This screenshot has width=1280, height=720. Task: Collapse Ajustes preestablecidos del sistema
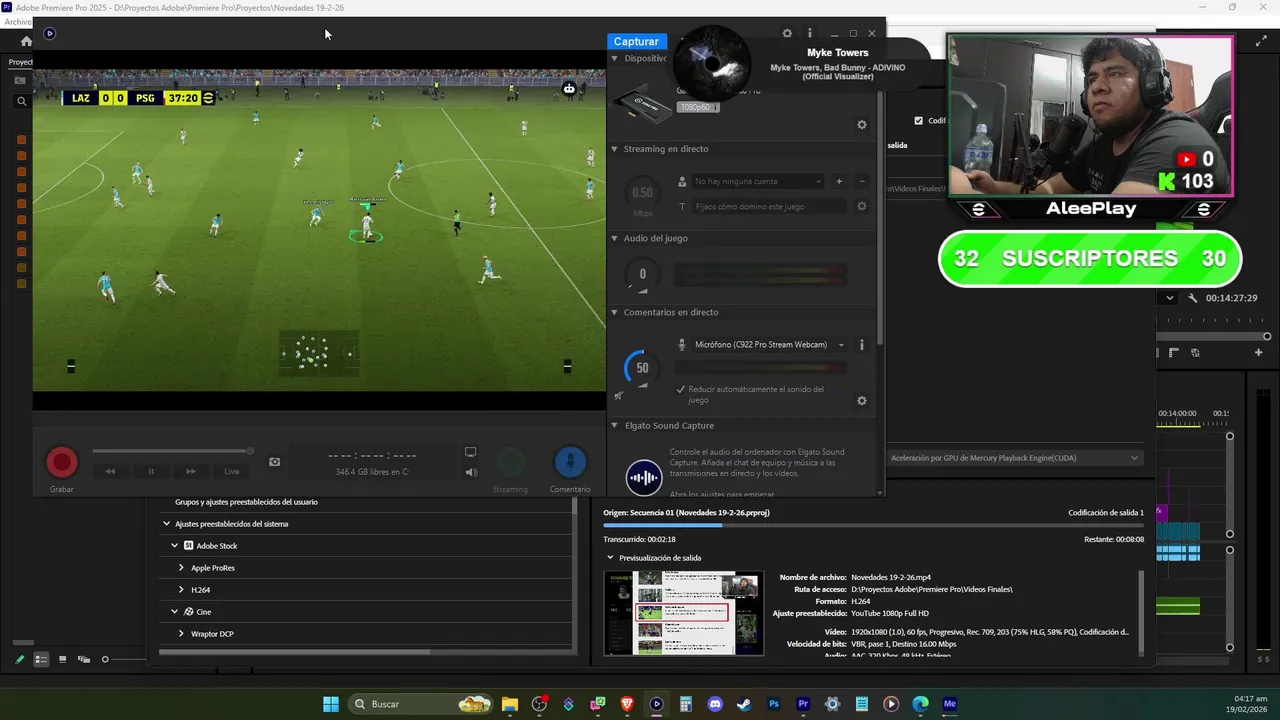click(166, 524)
